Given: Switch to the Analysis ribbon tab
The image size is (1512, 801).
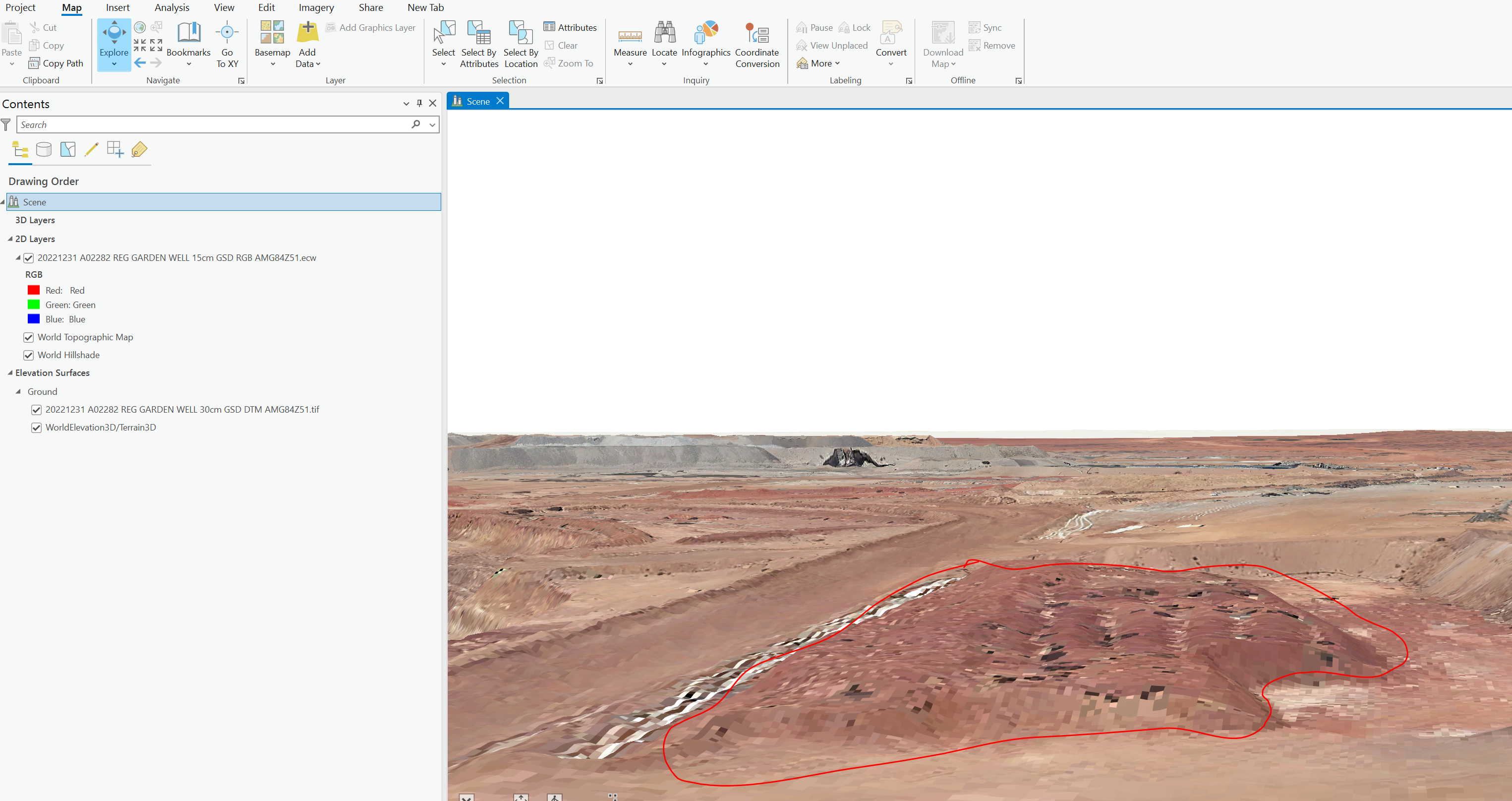Looking at the screenshot, I should [x=172, y=7].
